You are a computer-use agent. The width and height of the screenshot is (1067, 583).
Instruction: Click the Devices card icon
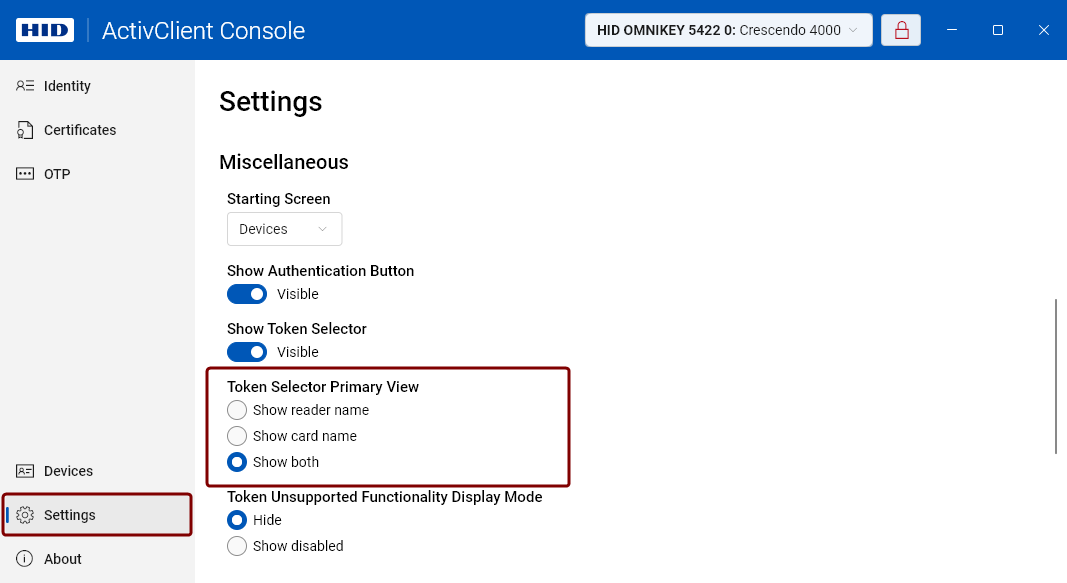(25, 471)
